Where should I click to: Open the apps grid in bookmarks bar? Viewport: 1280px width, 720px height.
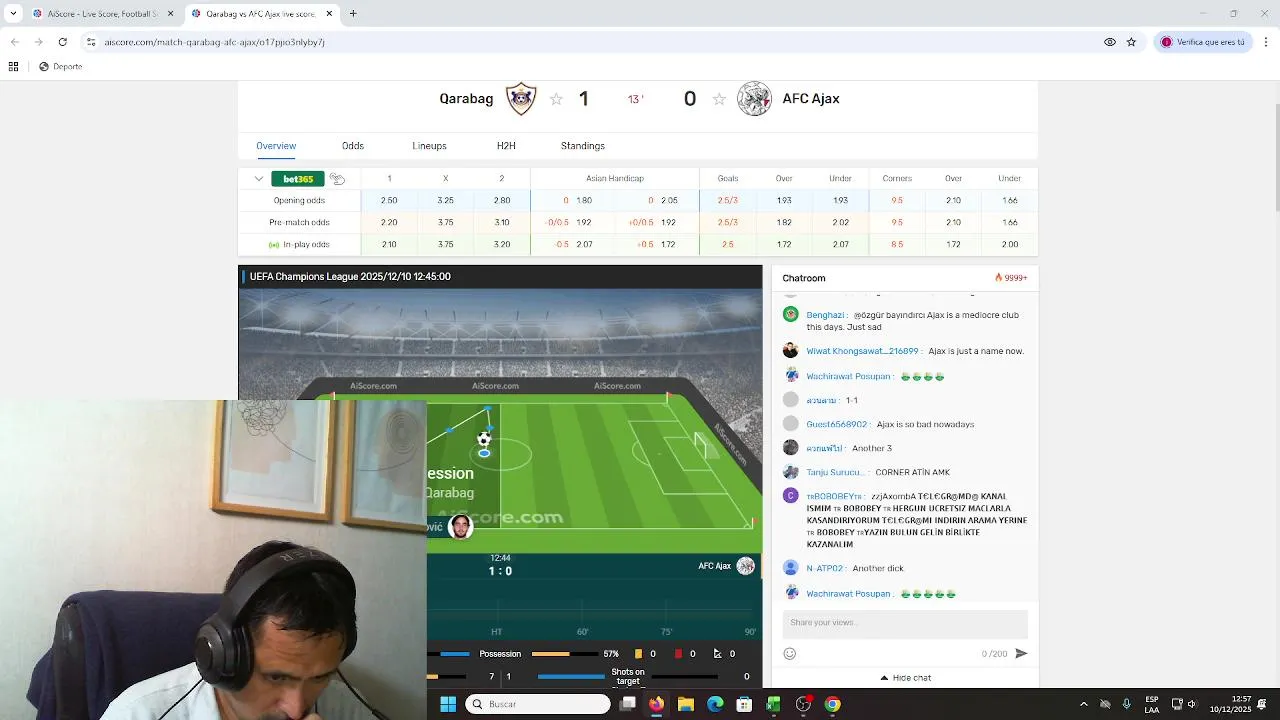tap(13, 67)
